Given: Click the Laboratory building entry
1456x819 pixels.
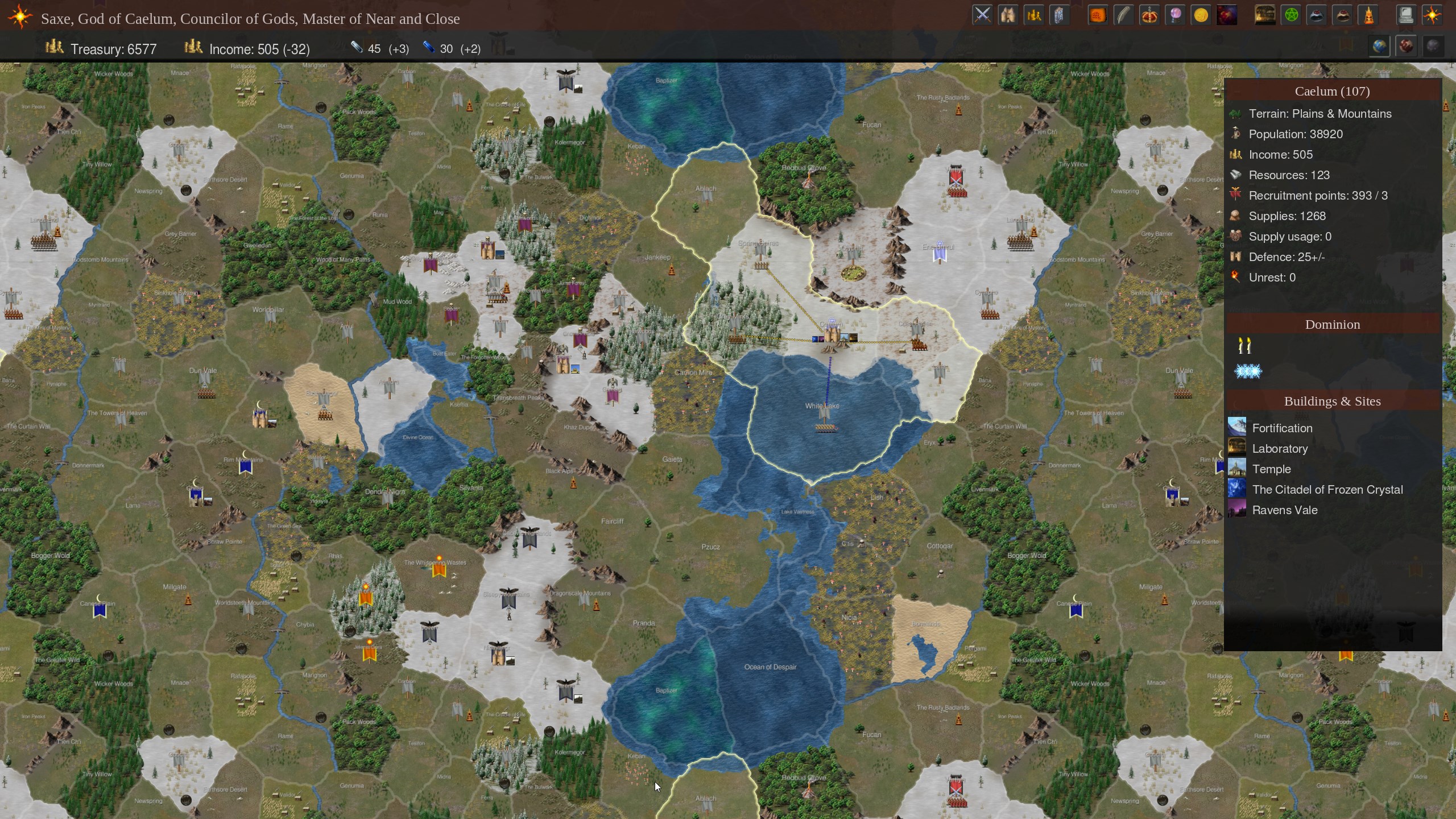Looking at the screenshot, I should pos(1280,449).
